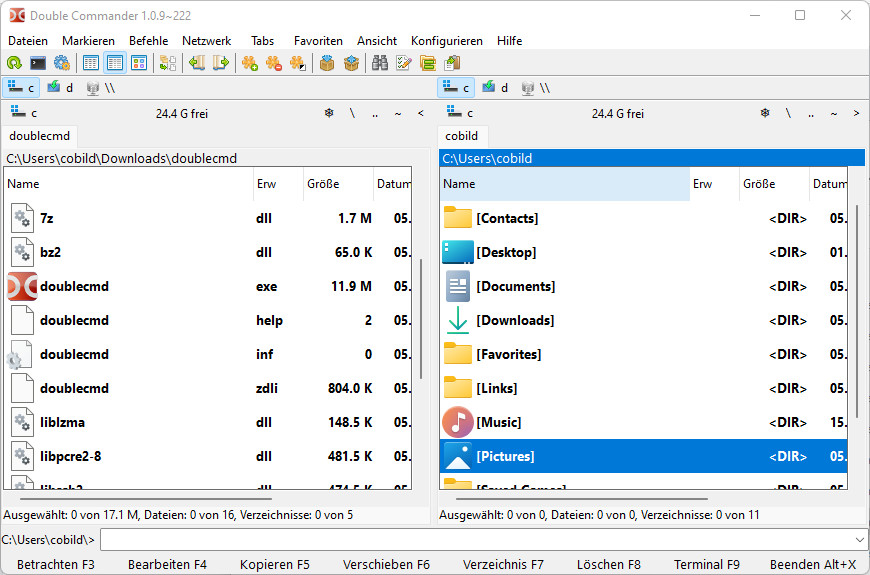This screenshot has width=870, height=575.
Task: Expand the command line history dropdown
Action: 859,540
